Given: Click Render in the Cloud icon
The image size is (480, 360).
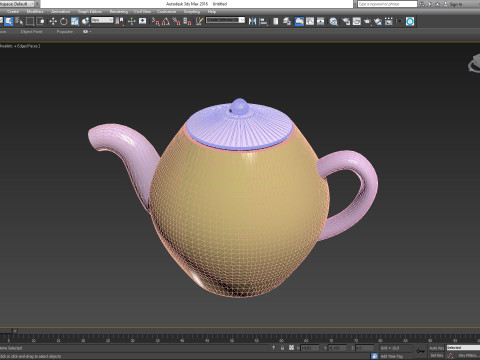Looking at the screenshot, I should click(378, 21).
